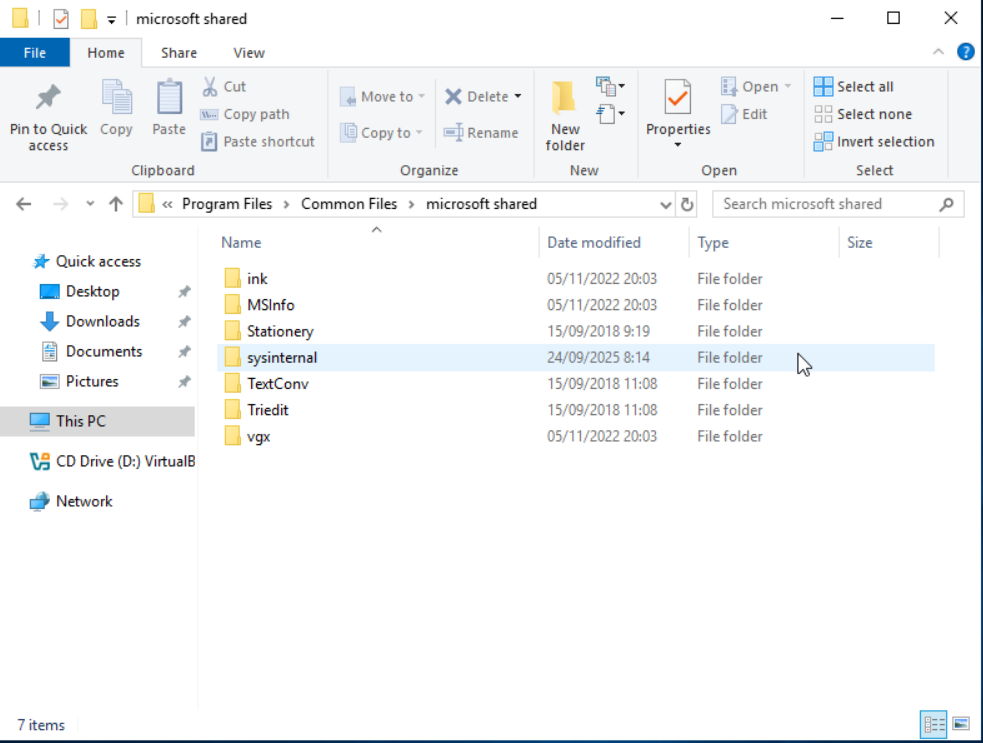Click the Search microsoft shared field

click(828, 204)
